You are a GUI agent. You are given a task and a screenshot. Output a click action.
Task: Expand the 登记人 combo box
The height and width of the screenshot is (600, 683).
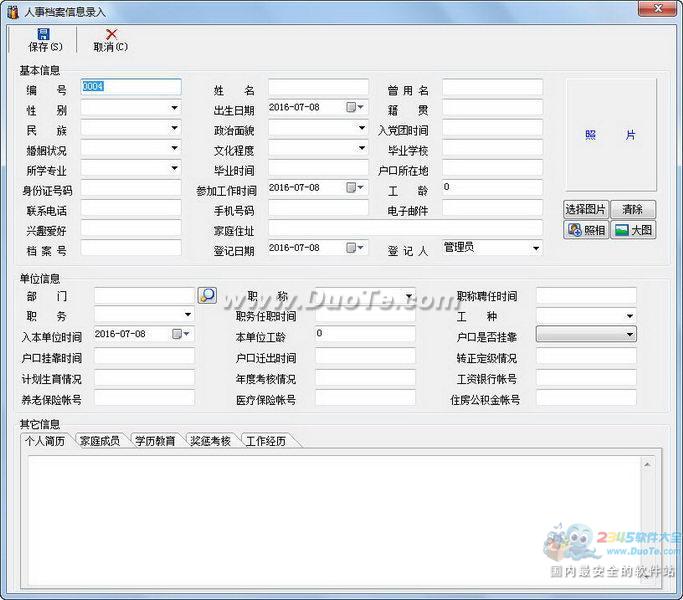pos(536,248)
